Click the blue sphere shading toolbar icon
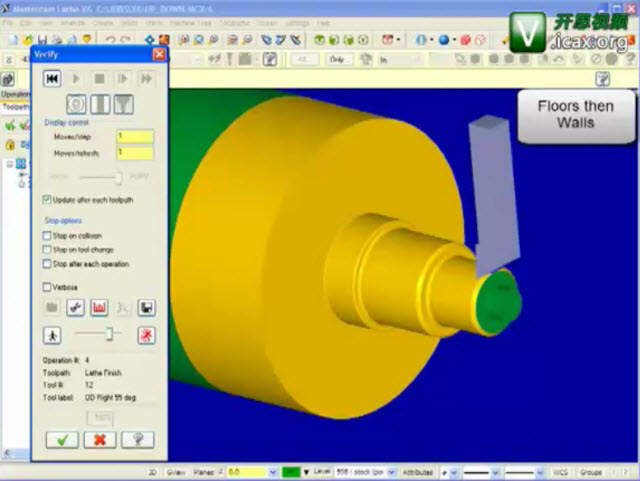Screen dimensions: 640x481 click(444, 40)
